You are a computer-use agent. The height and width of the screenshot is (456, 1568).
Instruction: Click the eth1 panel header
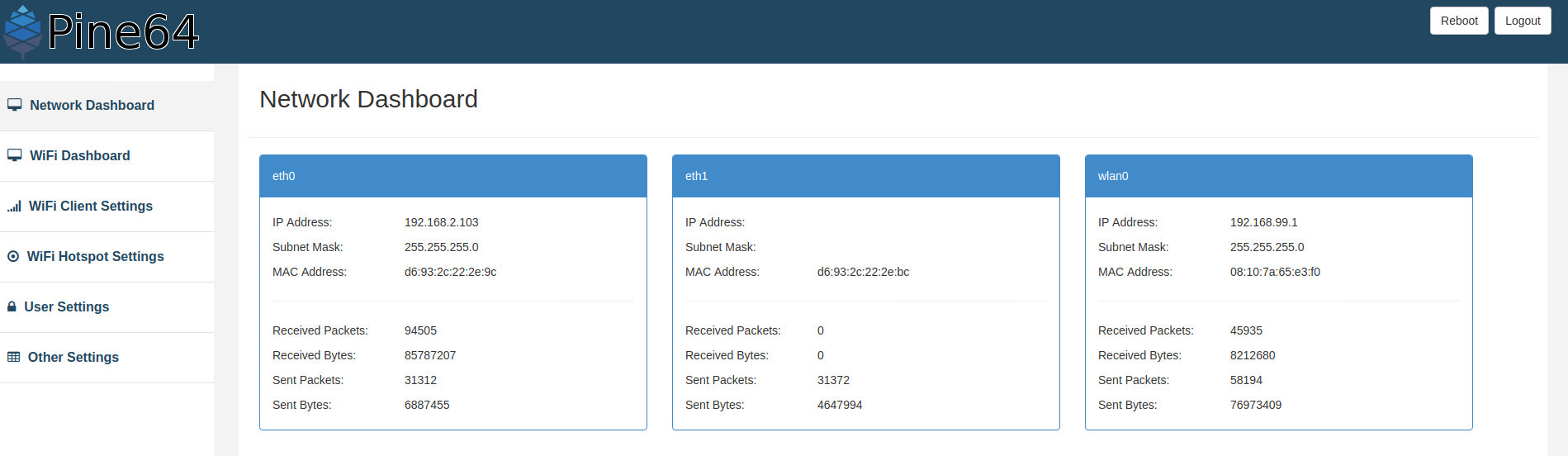tap(866, 176)
